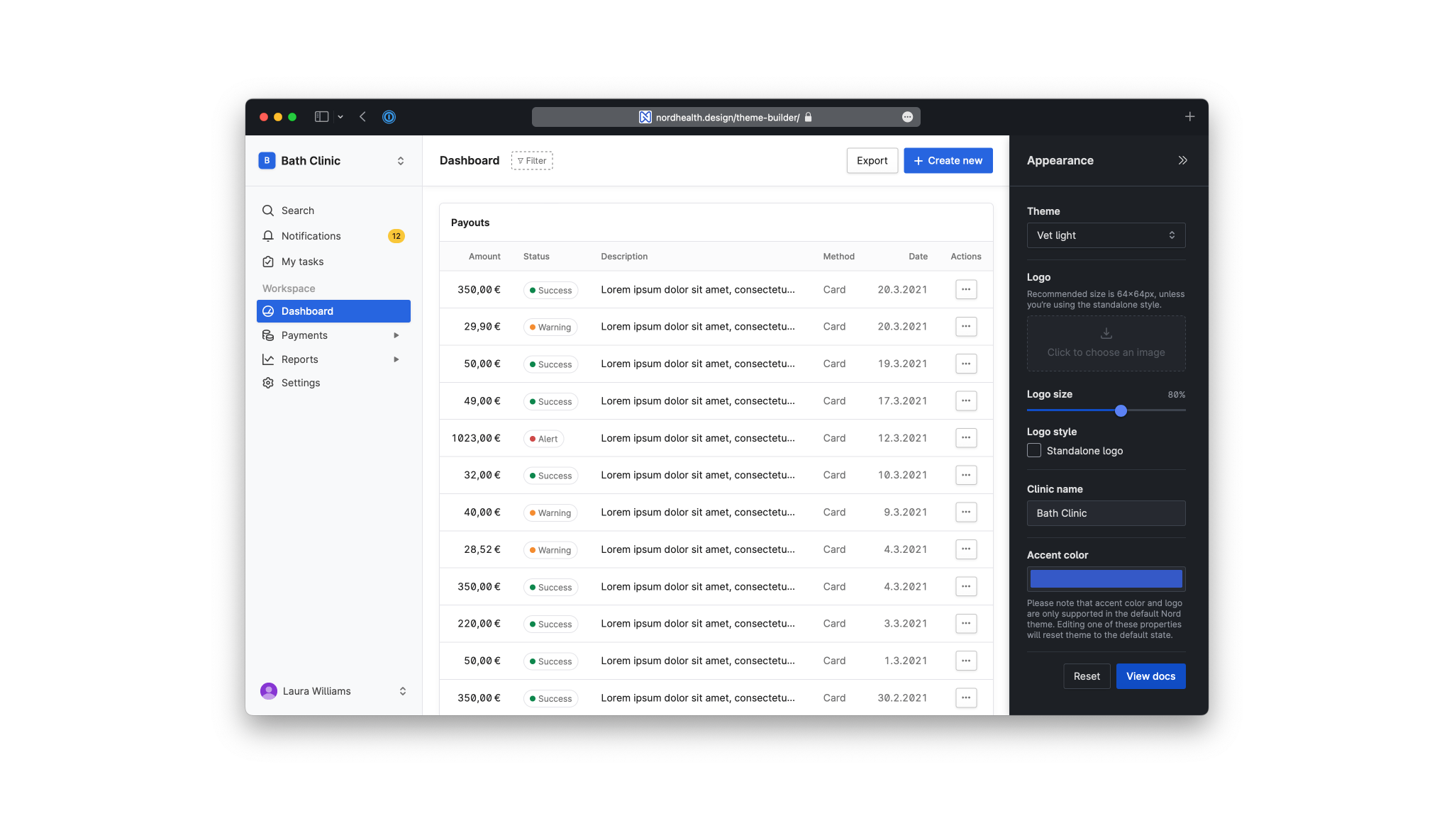
Task: Click the Create new button
Action: pos(948,160)
